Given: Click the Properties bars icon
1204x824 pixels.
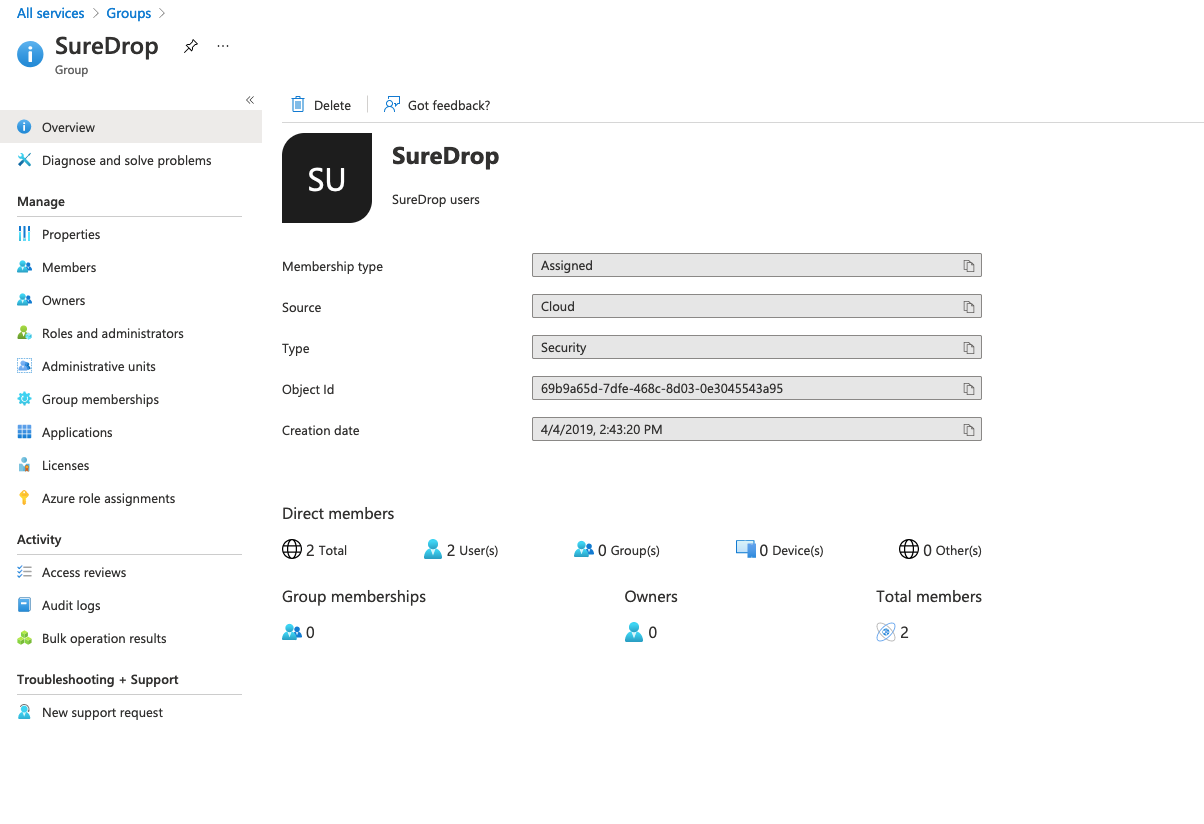Looking at the screenshot, I should 25,234.
